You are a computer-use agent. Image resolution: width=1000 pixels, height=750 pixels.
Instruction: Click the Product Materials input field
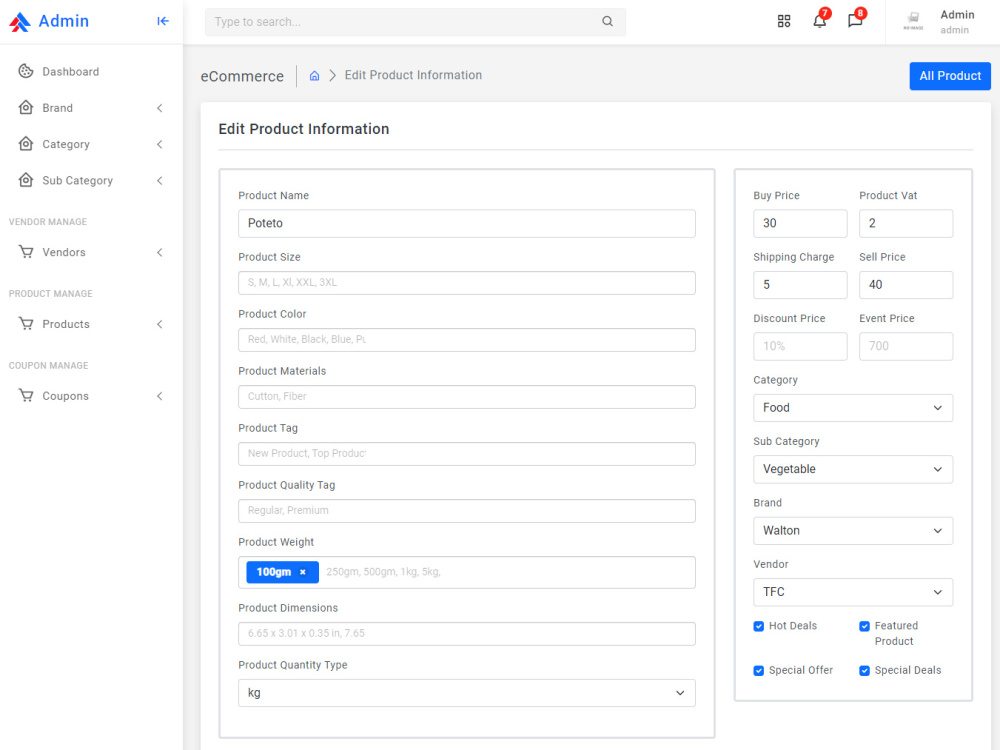click(x=466, y=397)
